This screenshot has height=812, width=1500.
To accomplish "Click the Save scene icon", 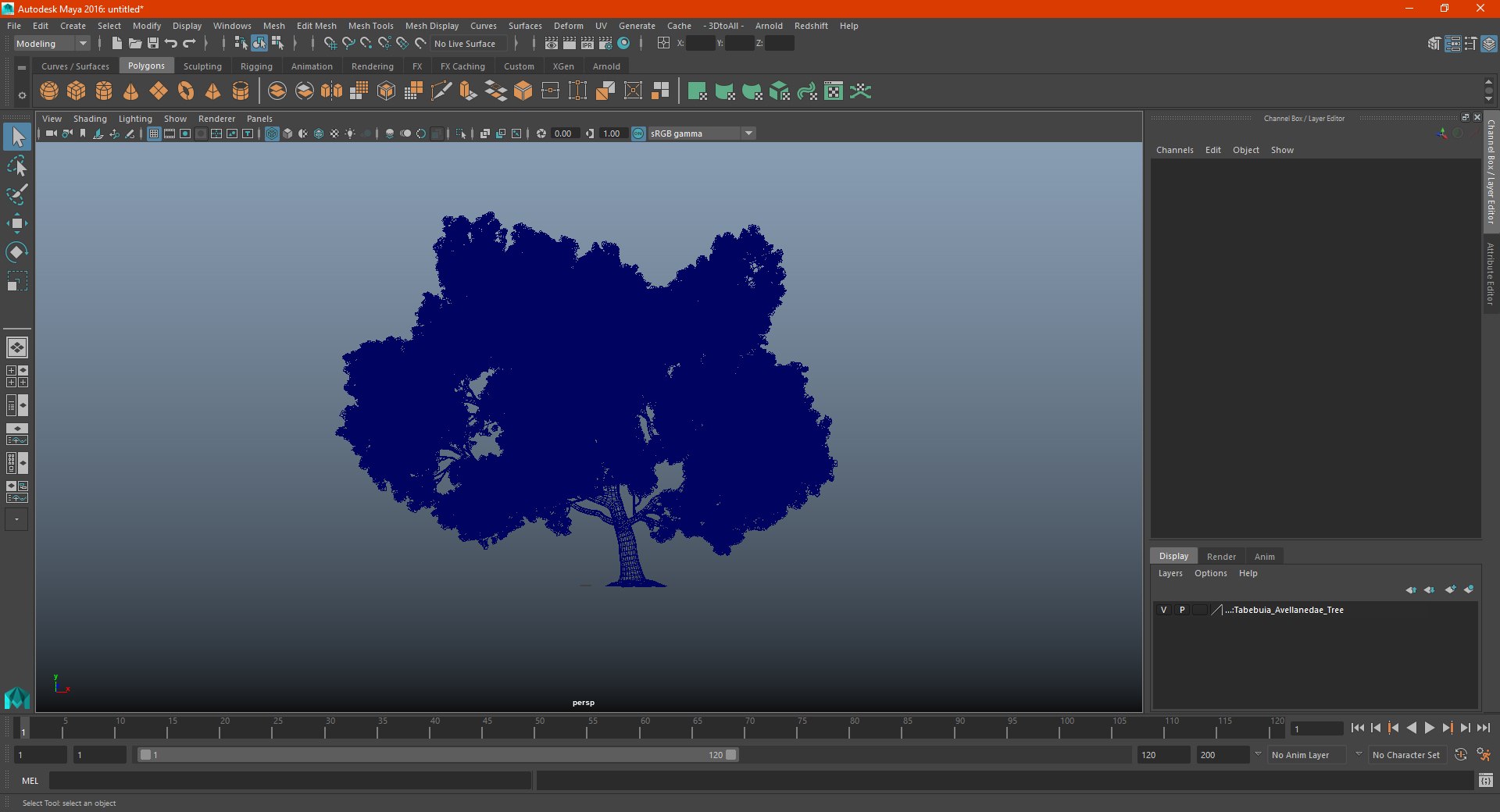I will click(153, 44).
